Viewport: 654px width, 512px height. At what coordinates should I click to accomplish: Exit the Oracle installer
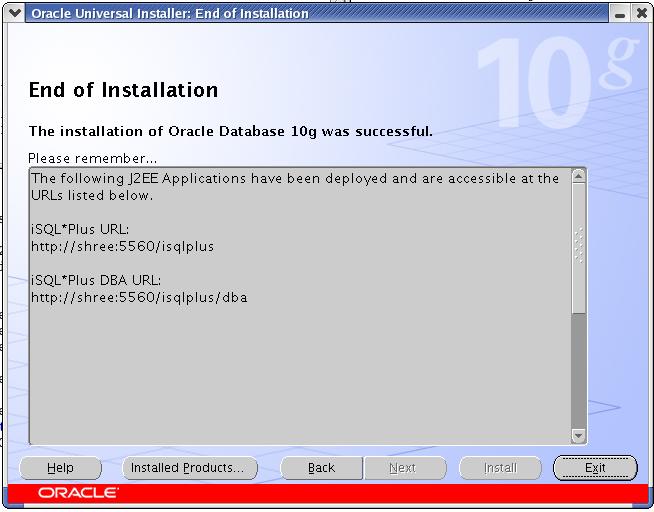(x=595, y=468)
